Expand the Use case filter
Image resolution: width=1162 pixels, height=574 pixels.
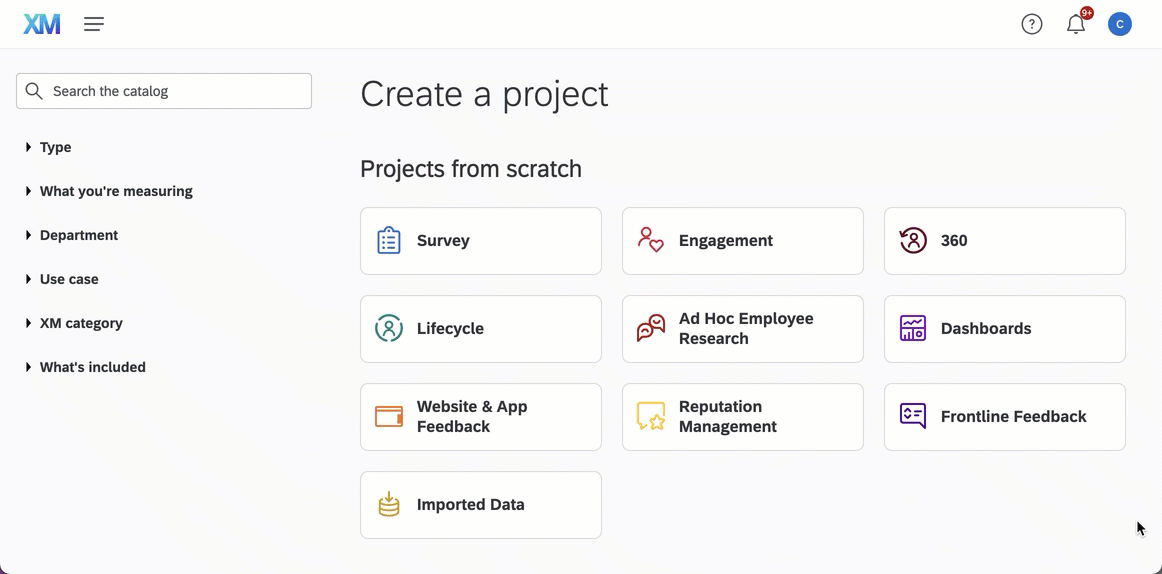point(68,279)
